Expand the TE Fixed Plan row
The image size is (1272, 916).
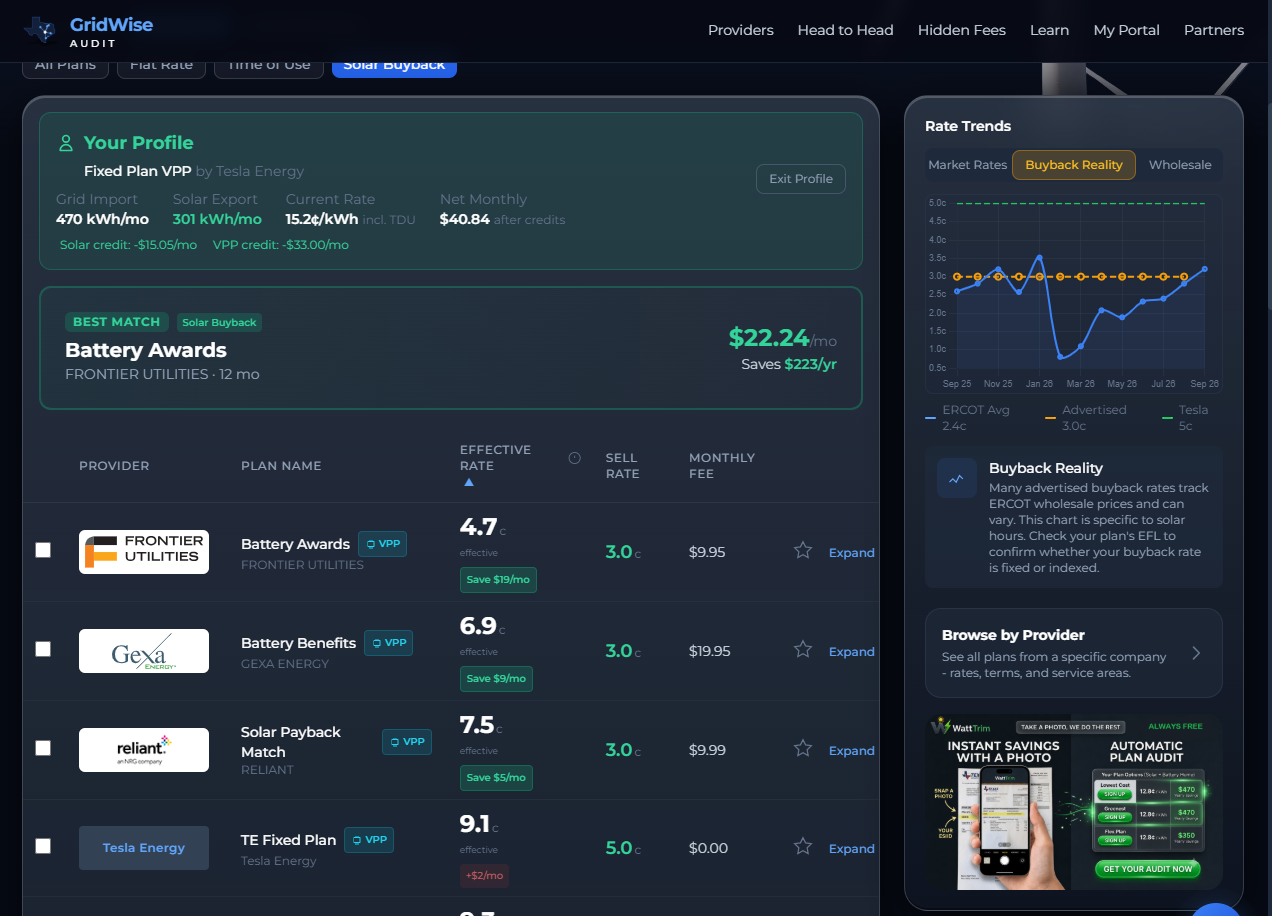851,849
